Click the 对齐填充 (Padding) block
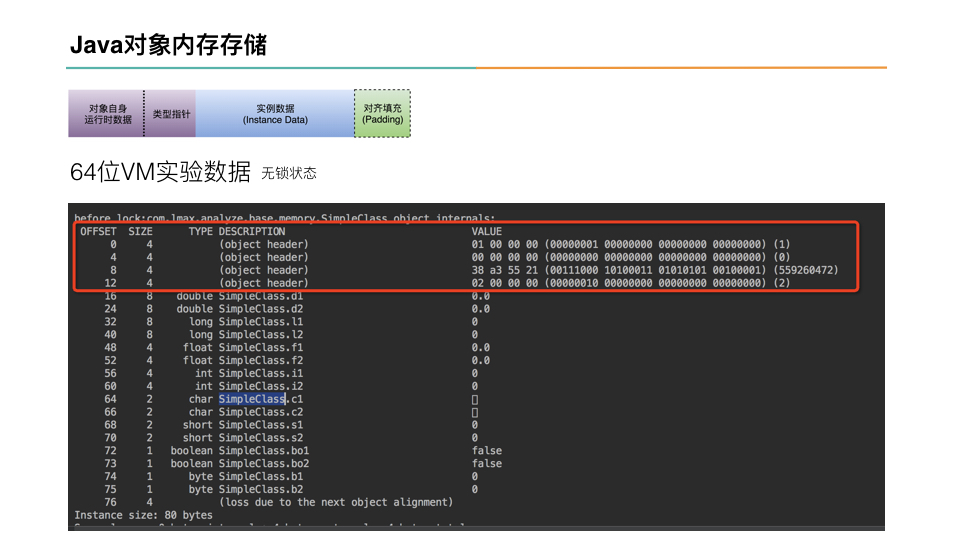Screen dimensions: 960x540 (383, 114)
